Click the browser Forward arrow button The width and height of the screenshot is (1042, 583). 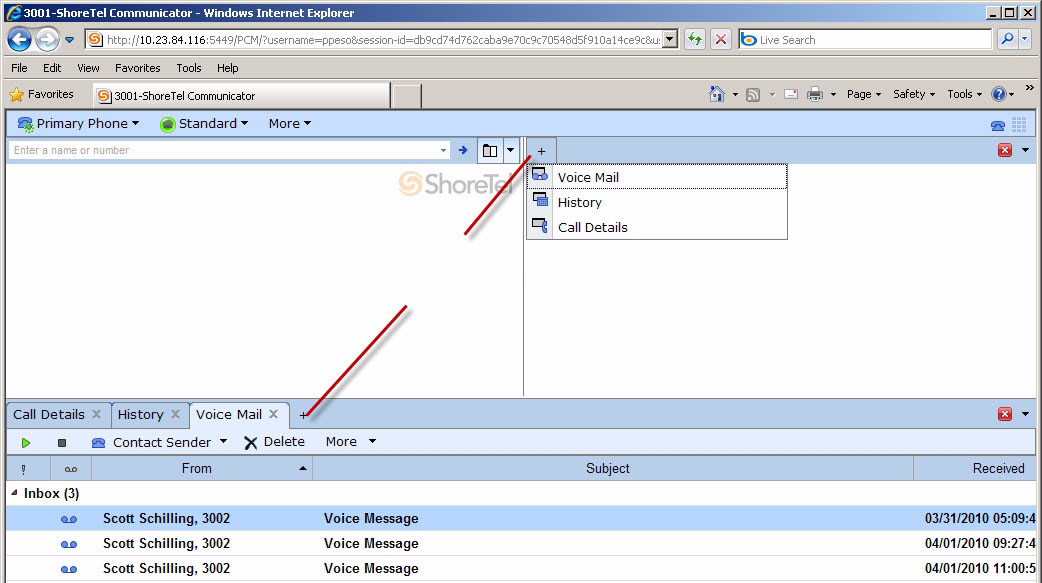(47, 40)
